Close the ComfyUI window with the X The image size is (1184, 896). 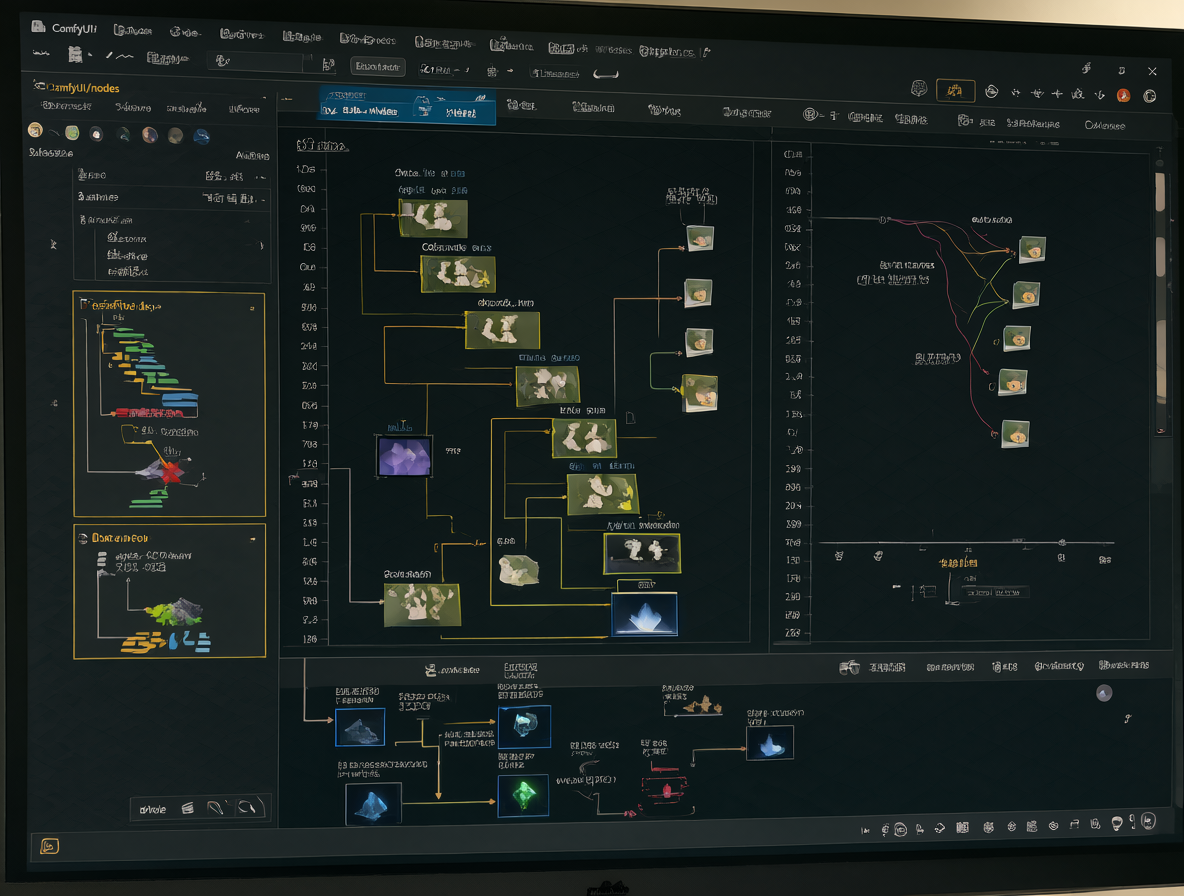click(x=1152, y=72)
